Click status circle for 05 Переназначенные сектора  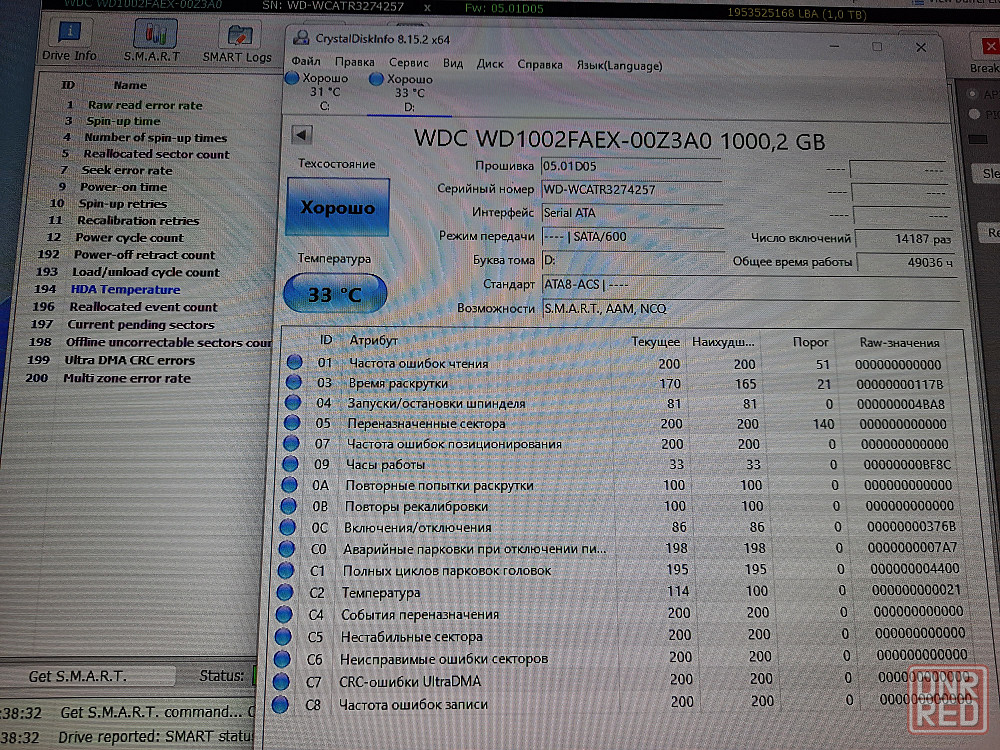click(291, 422)
